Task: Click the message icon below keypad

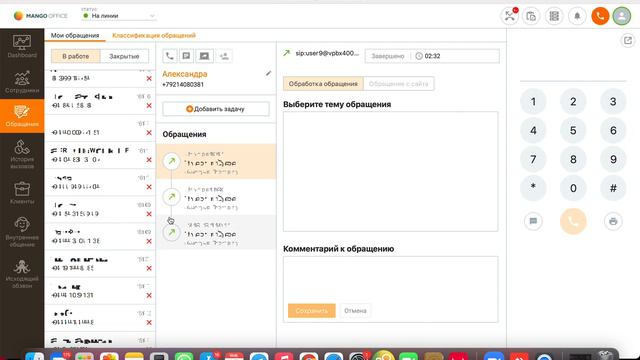Action: pos(533,221)
